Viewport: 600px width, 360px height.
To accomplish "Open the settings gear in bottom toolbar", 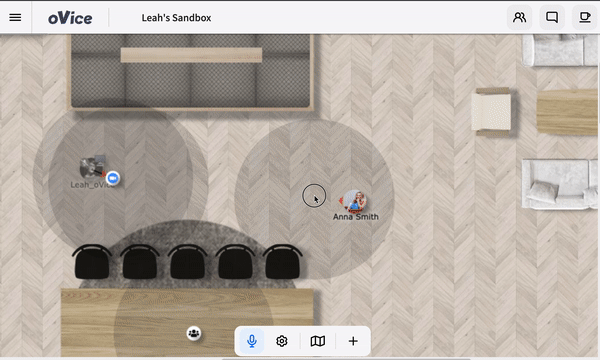I will click(x=282, y=341).
